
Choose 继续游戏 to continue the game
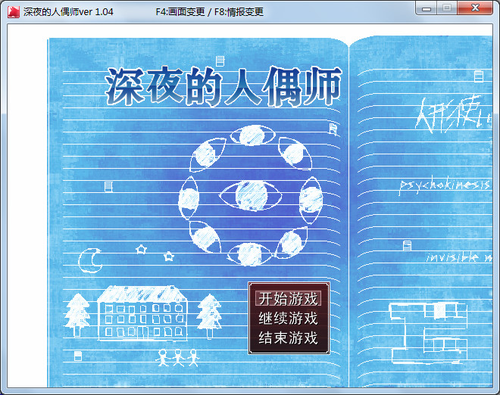pos(288,318)
